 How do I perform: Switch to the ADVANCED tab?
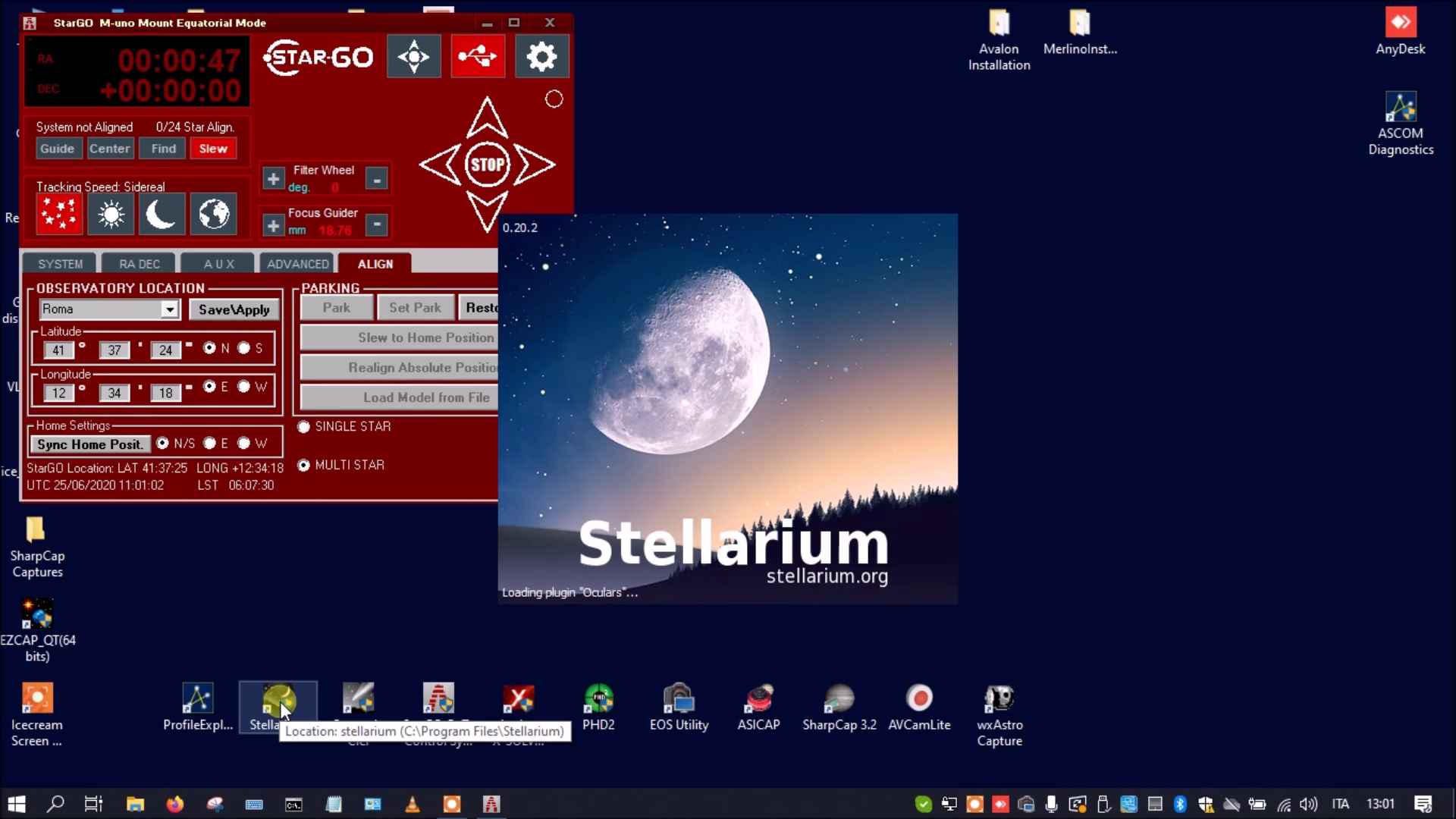pyautogui.click(x=298, y=263)
